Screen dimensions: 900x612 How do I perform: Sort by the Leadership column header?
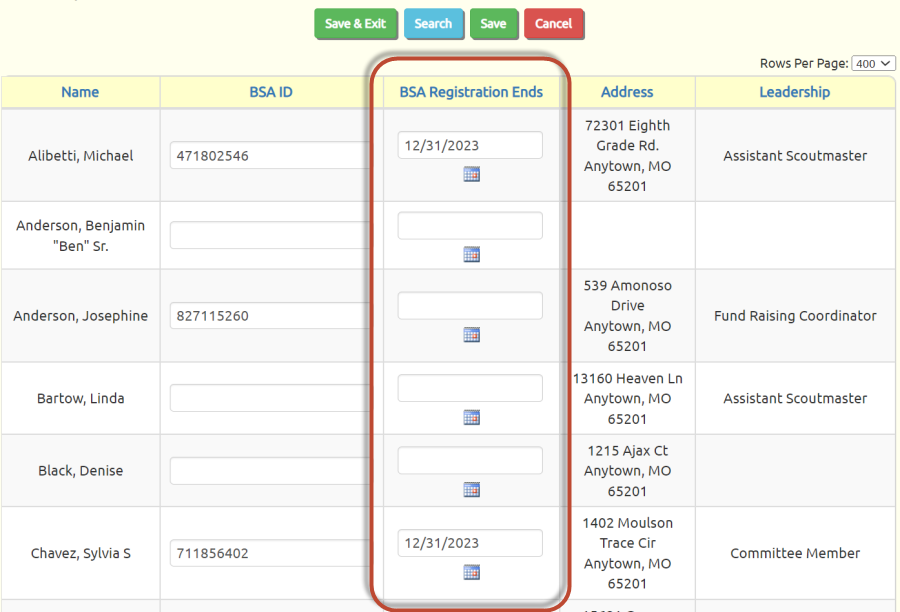pos(795,92)
